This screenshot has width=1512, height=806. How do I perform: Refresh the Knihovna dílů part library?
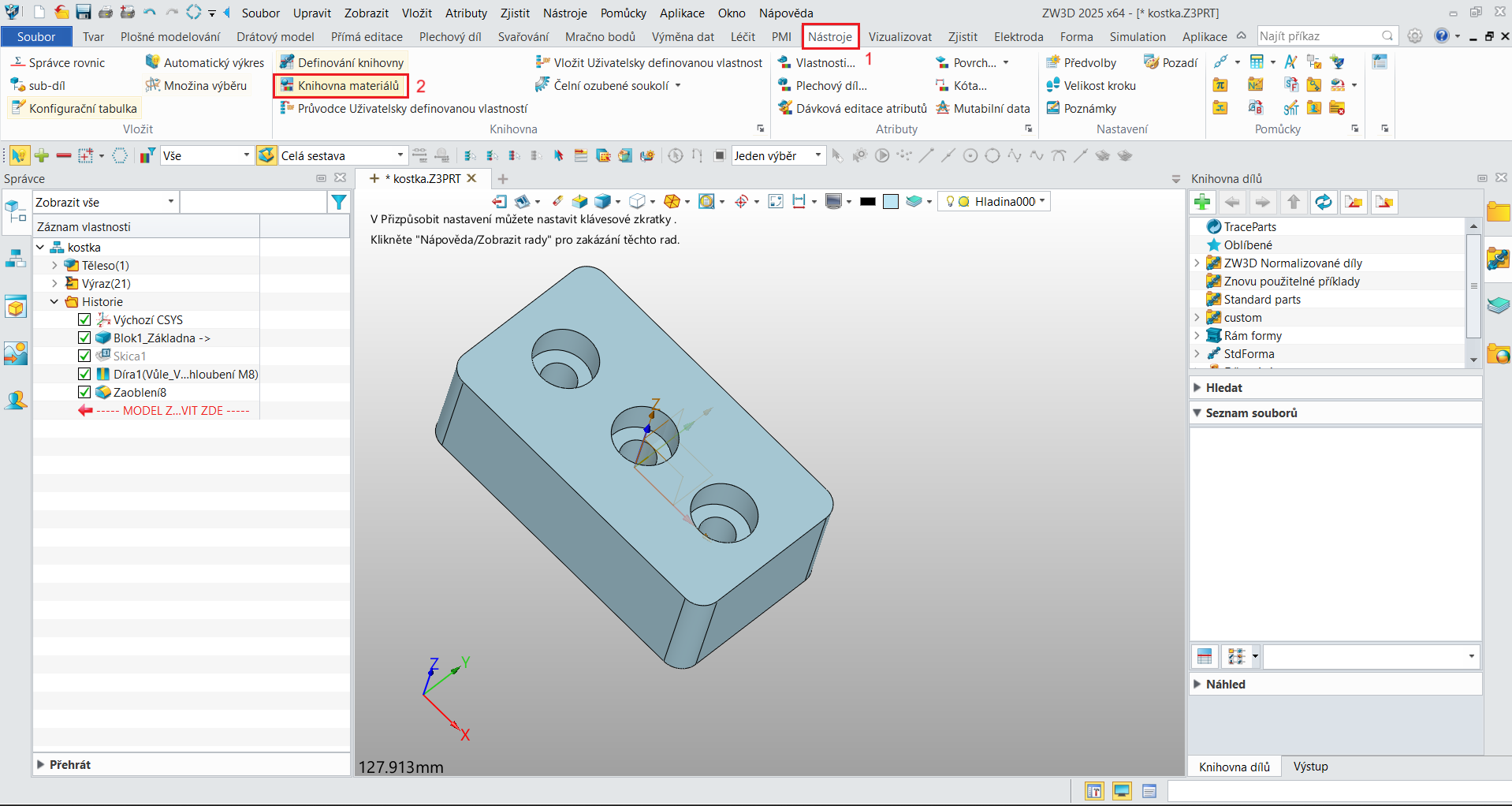pyautogui.click(x=1323, y=202)
